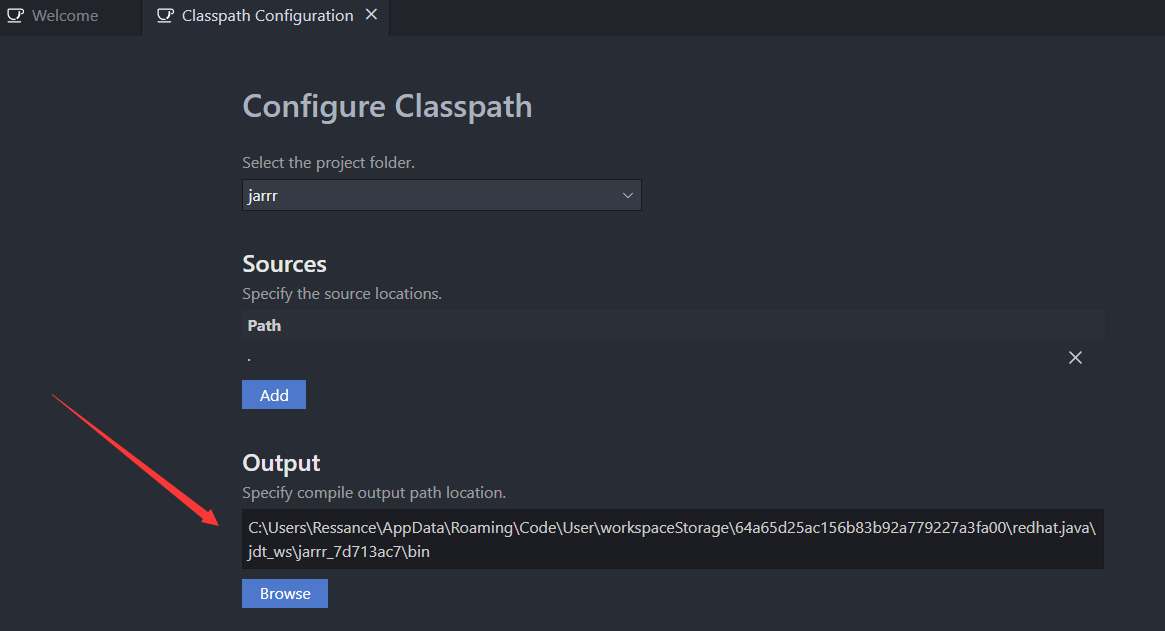
Task: Click the Output section heading
Action: (x=280, y=462)
